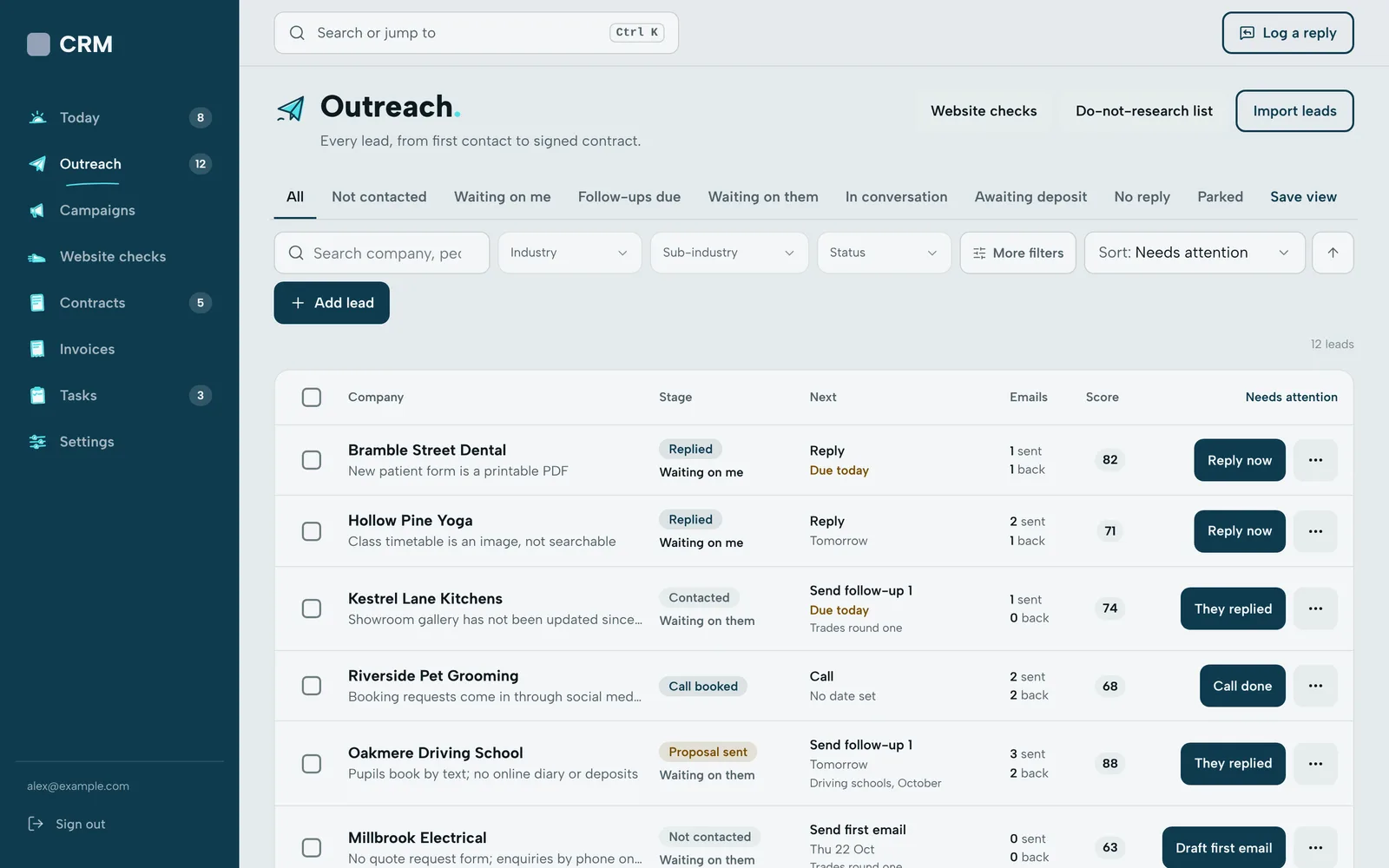Screen dimensions: 1389x868
Task: Click They replied for Oakmere Driving School
Action: click(1233, 764)
